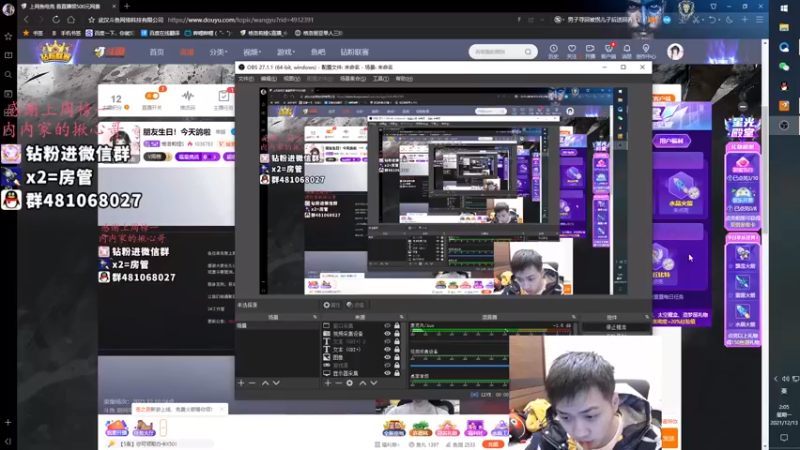Remove the selected scene with minus icon
Viewport: 800px width, 450px height.
[x=252, y=383]
